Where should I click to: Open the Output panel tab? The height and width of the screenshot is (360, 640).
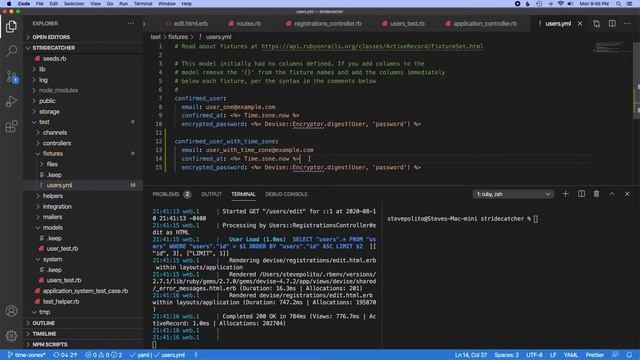[x=211, y=194]
